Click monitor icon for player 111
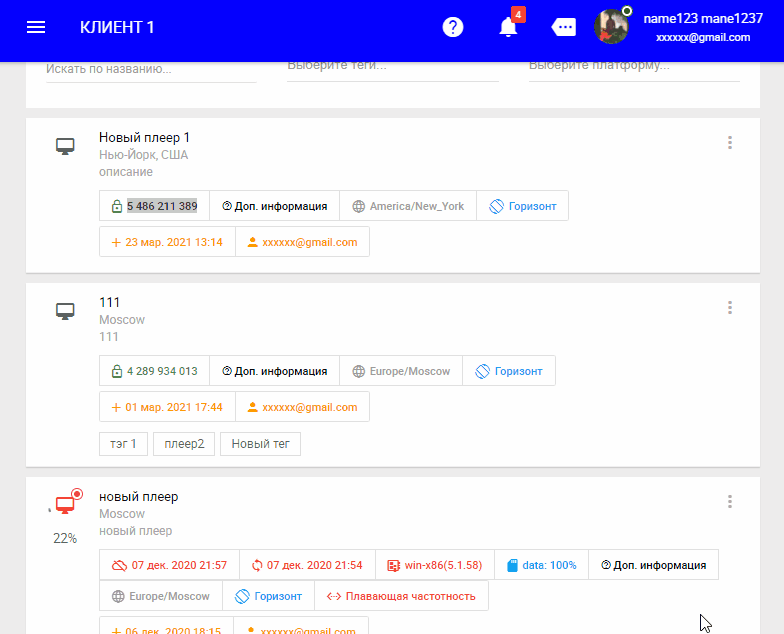Screen dimensions: 784x634 point(65,311)
